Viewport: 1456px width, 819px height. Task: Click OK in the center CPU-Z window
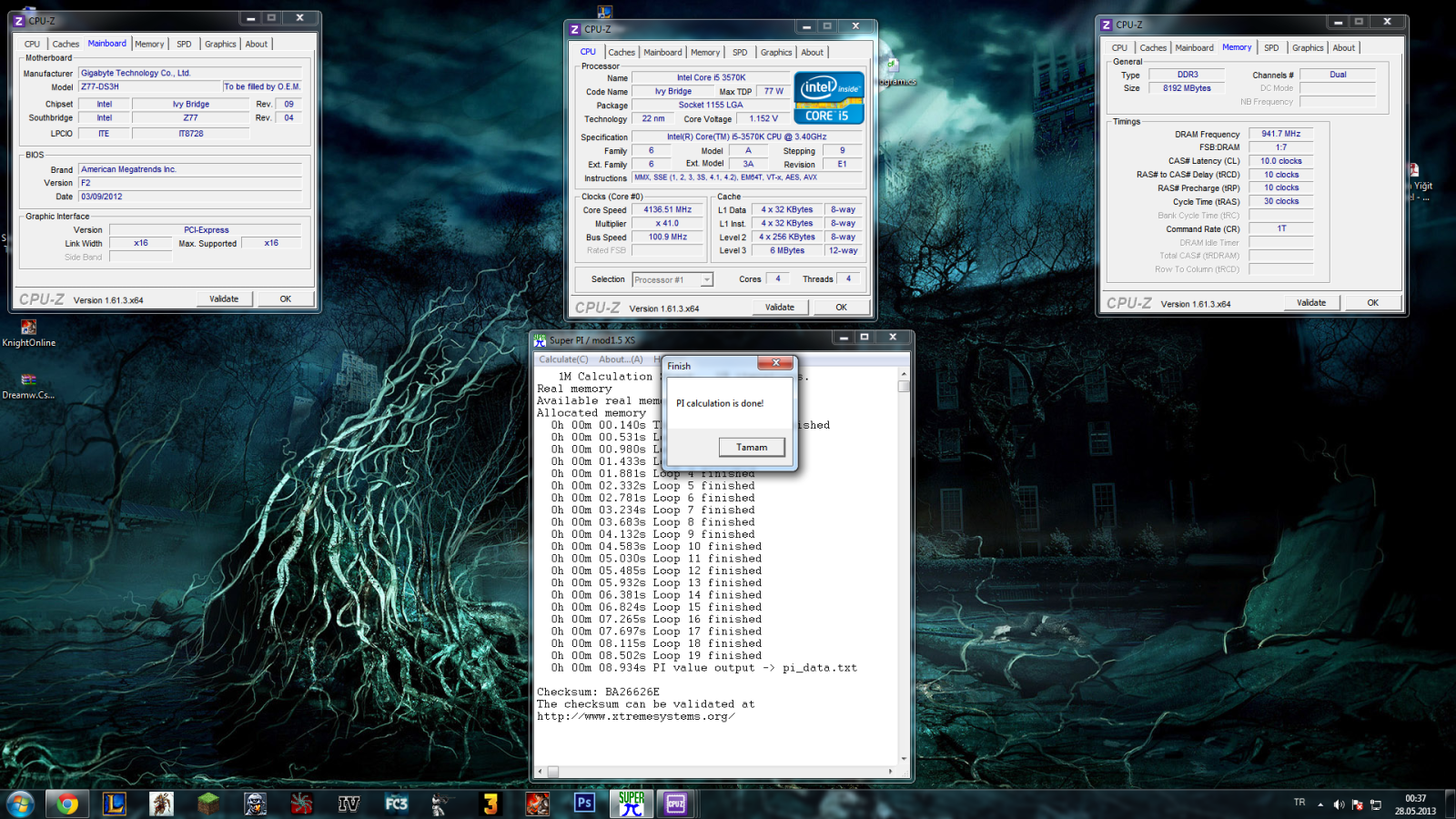(x=842, y=307)
